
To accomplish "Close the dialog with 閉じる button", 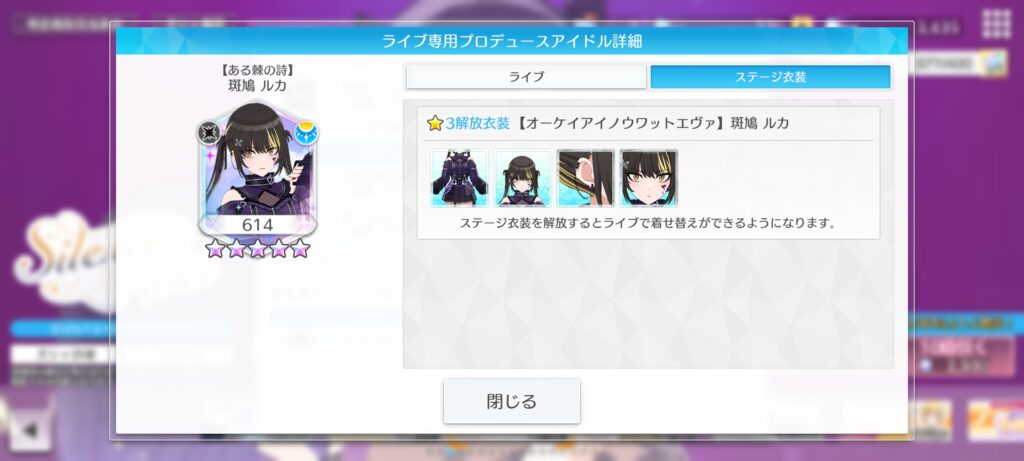I will [x=511, y=401].
